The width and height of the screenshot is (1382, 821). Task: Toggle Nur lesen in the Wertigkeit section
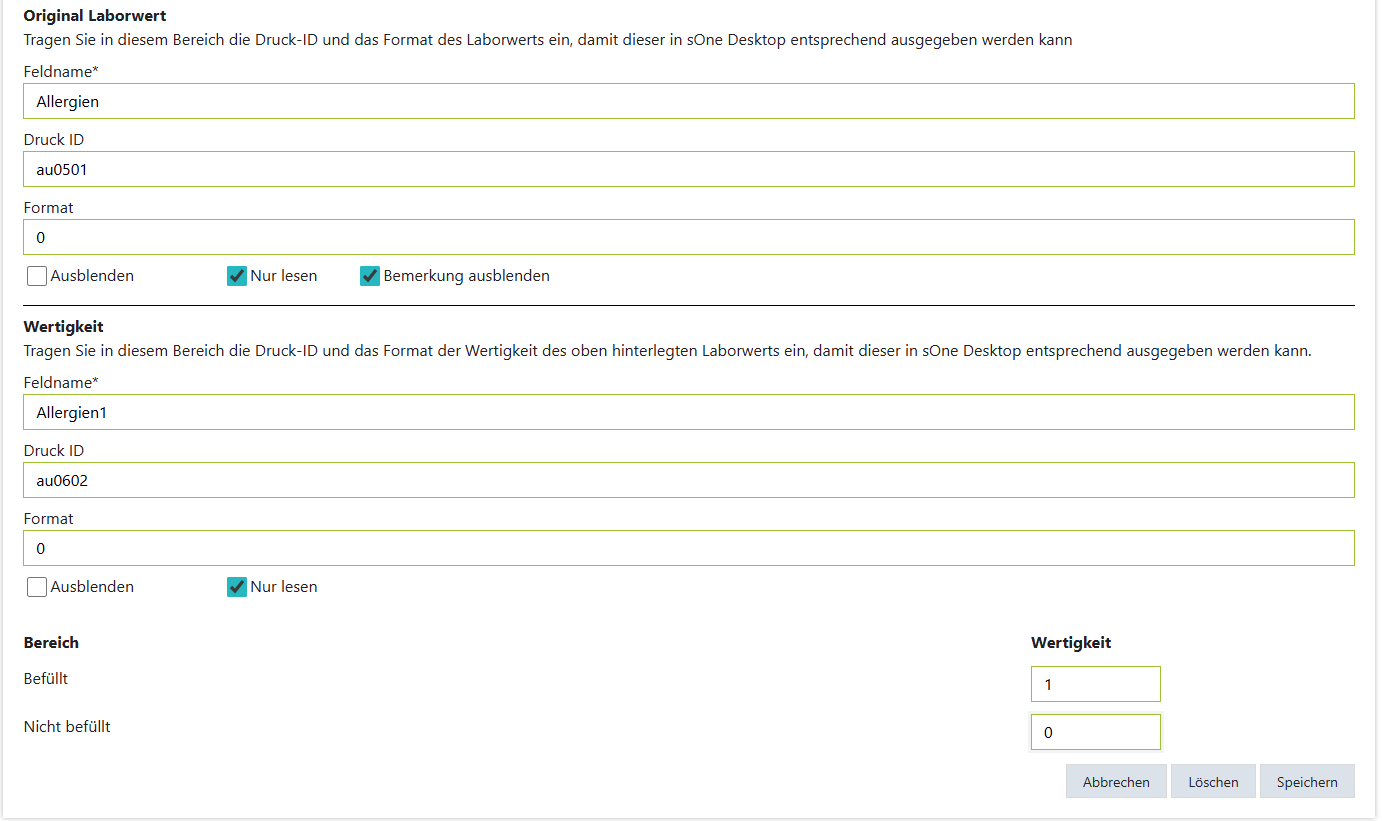237,587
